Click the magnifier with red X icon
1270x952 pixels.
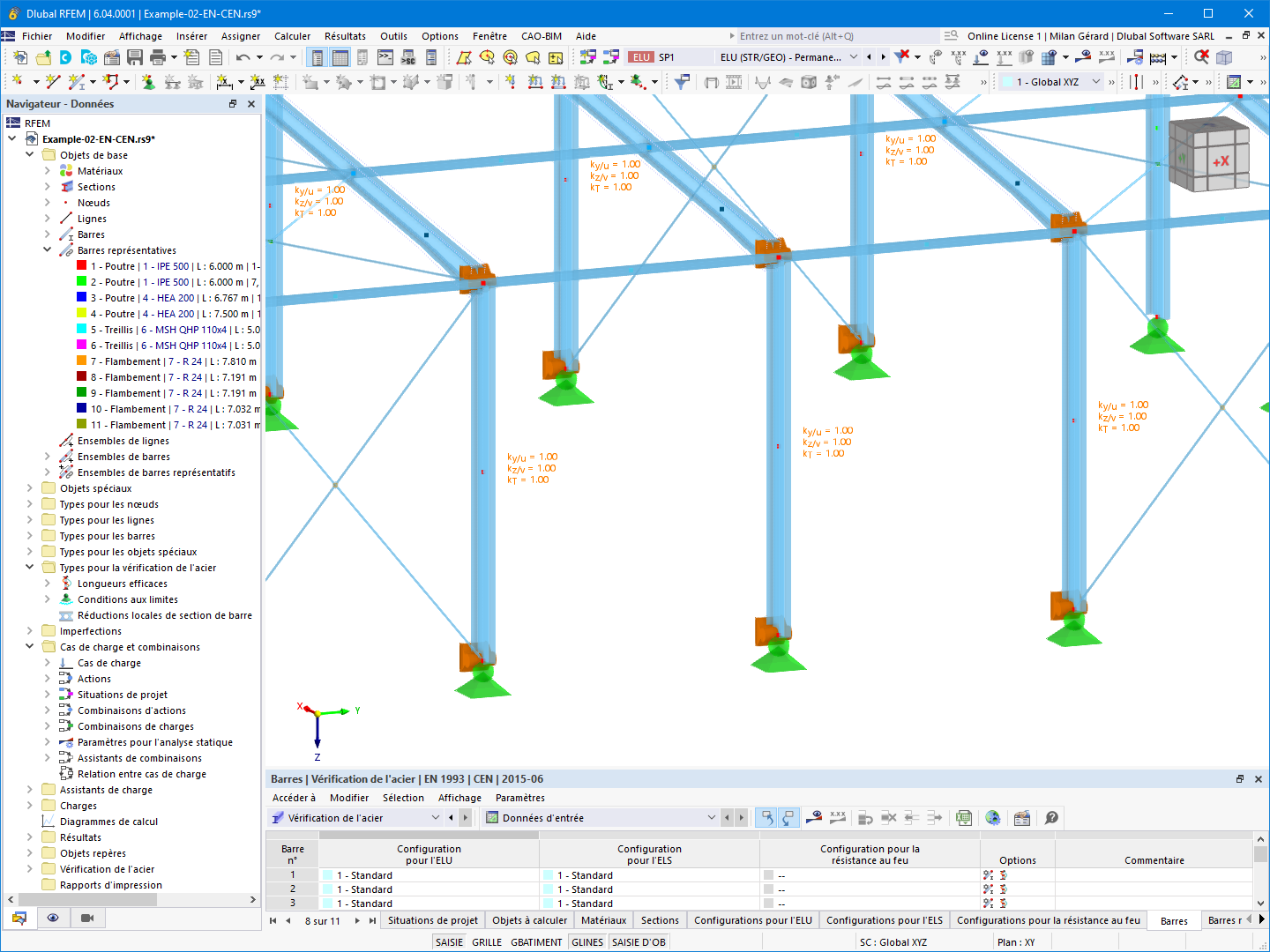1201,57
